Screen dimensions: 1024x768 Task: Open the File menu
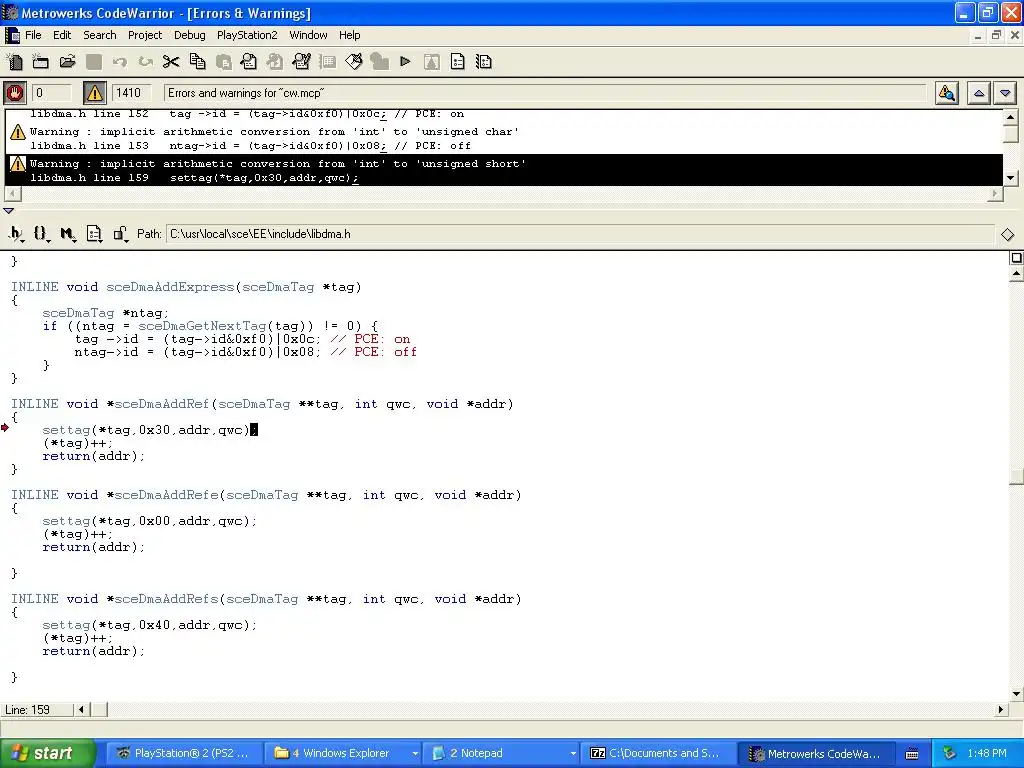tap(33, 35)
